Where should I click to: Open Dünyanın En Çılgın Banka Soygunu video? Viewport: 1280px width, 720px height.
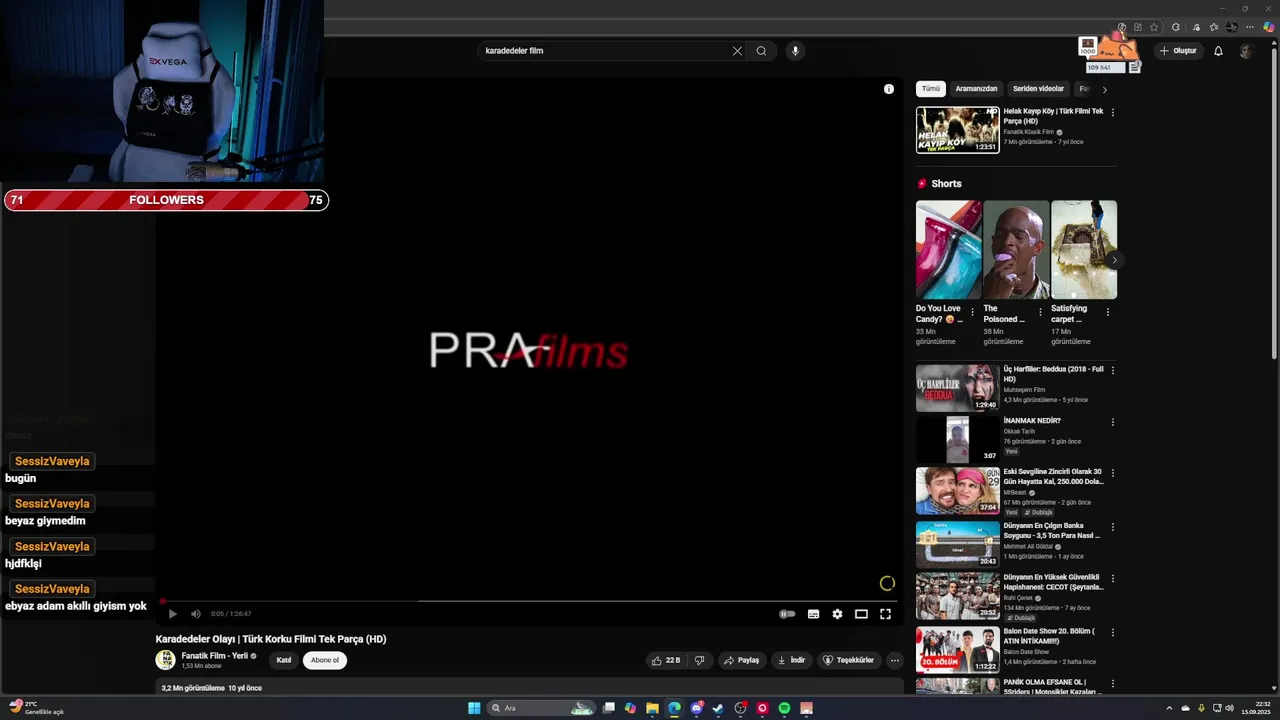(x=958, y=544)
